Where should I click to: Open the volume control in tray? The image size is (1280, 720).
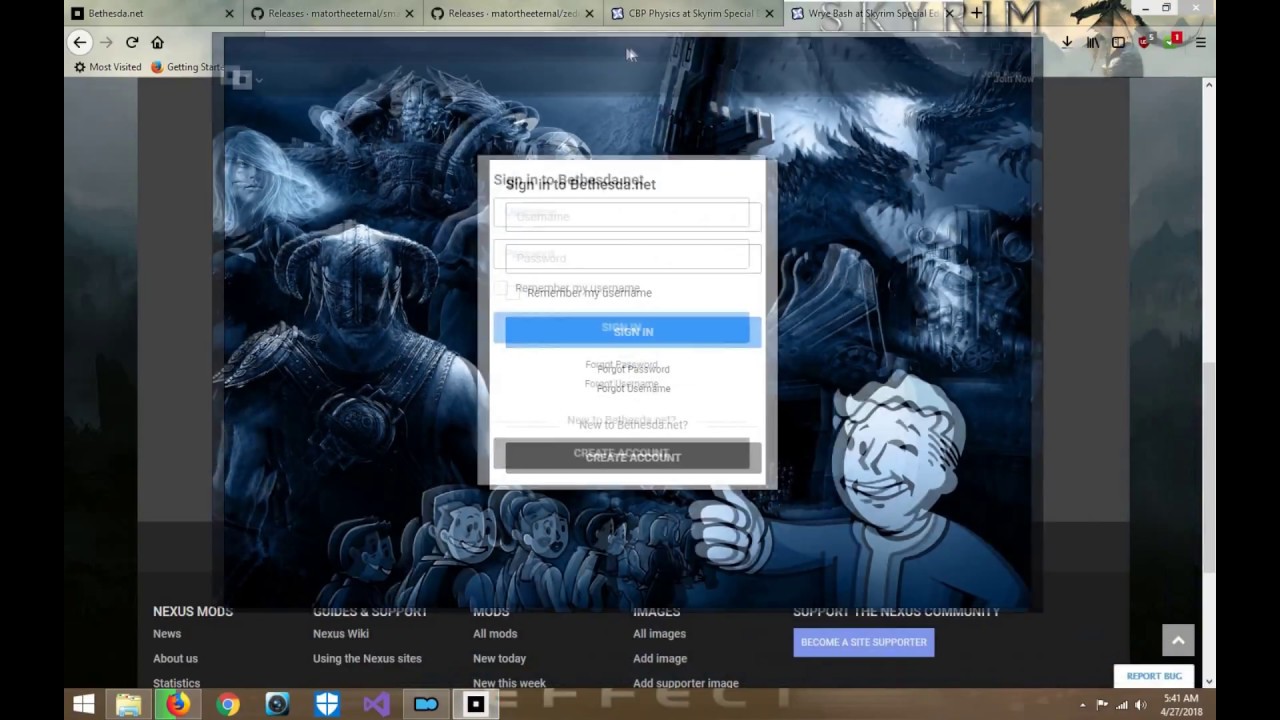click(1140, 705)
